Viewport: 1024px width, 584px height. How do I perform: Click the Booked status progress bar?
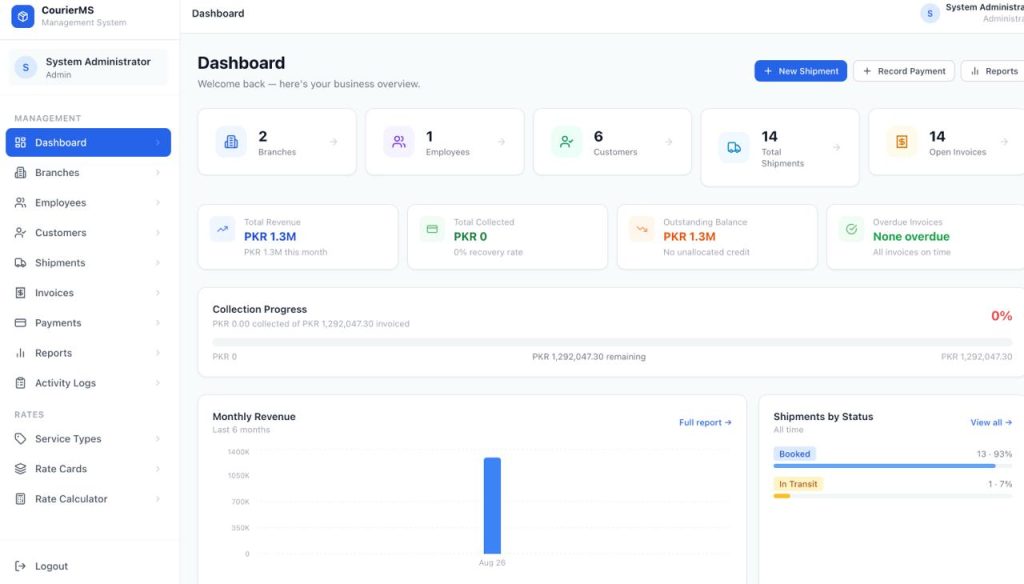pyautogui.click(x=893, y=466)
